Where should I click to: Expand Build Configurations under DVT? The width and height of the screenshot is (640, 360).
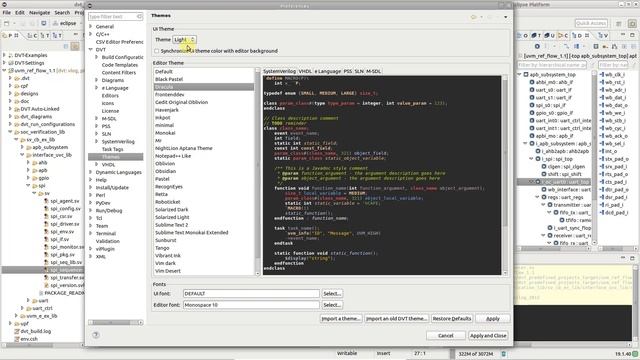(x=97, y=57)
